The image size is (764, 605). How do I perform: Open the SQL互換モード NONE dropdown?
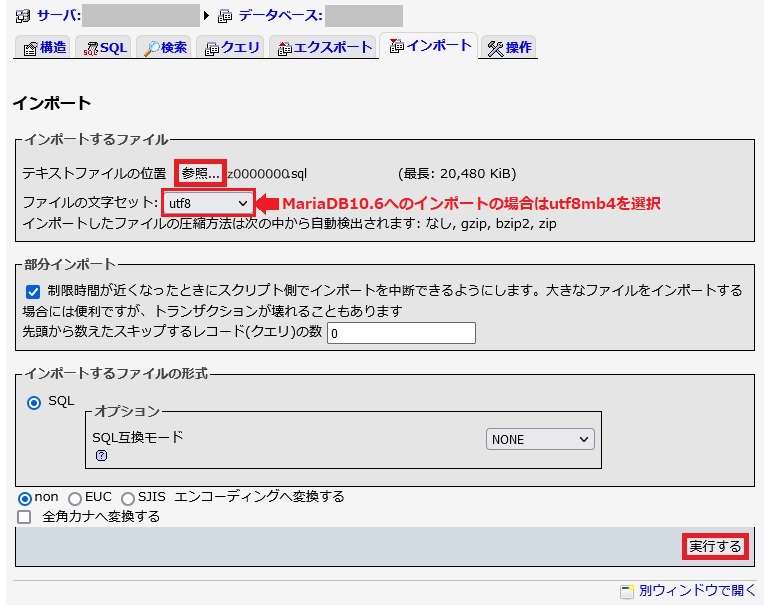click(540, 439)
